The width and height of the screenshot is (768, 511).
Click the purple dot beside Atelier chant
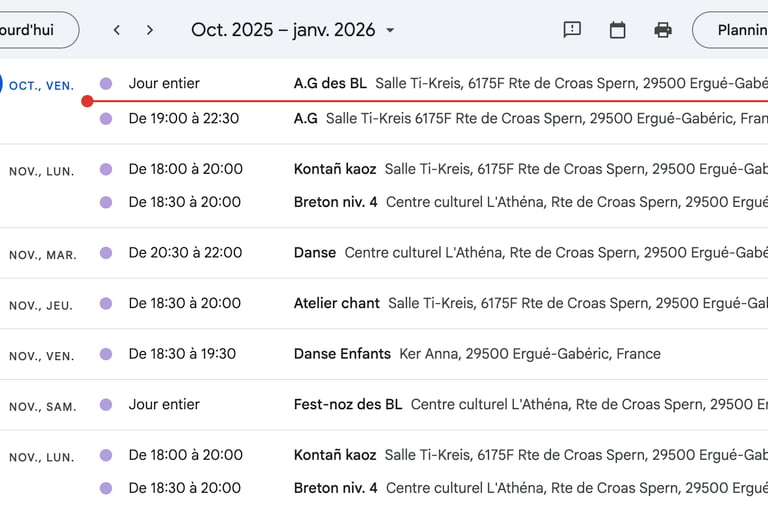[106, 303]
